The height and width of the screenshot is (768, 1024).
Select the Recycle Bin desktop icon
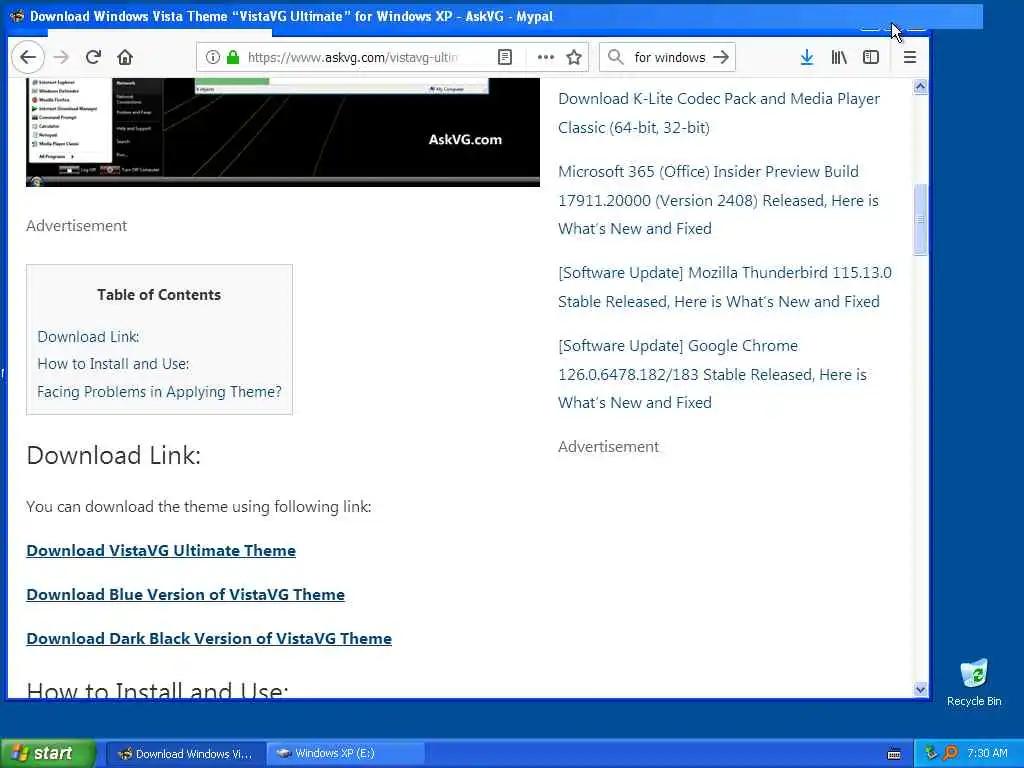[974, 683]
